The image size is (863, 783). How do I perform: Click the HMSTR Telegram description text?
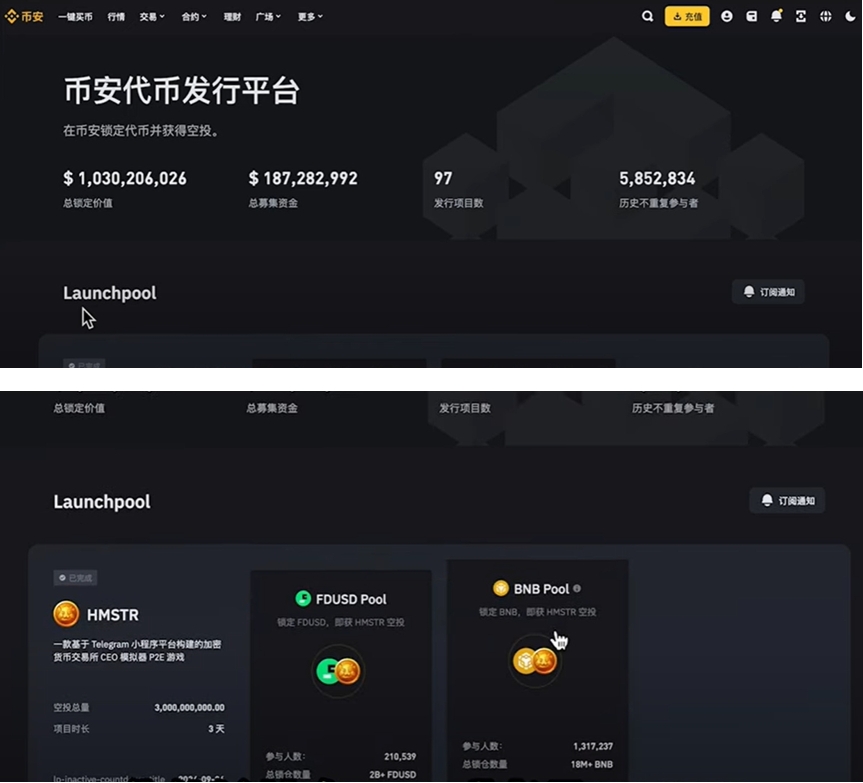point(137,650)
